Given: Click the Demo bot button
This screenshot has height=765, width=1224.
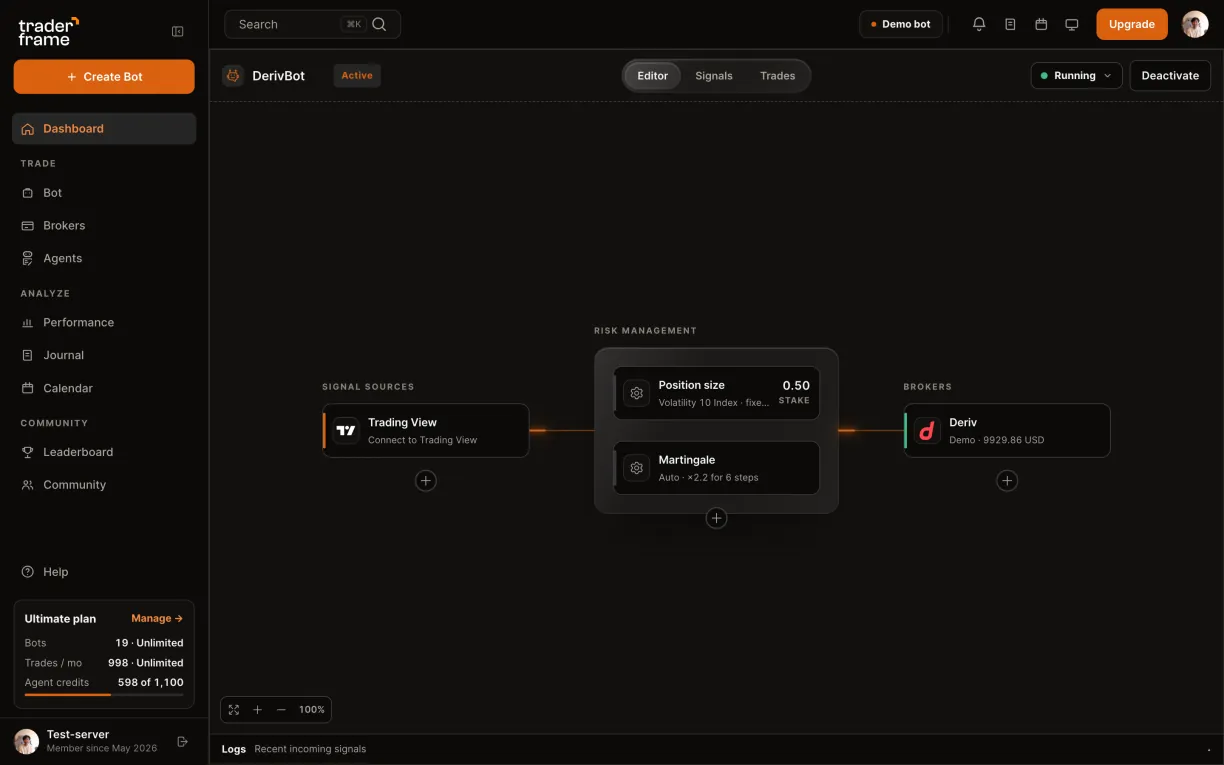Looking at the screenshot, I should (x=900, y=24).
